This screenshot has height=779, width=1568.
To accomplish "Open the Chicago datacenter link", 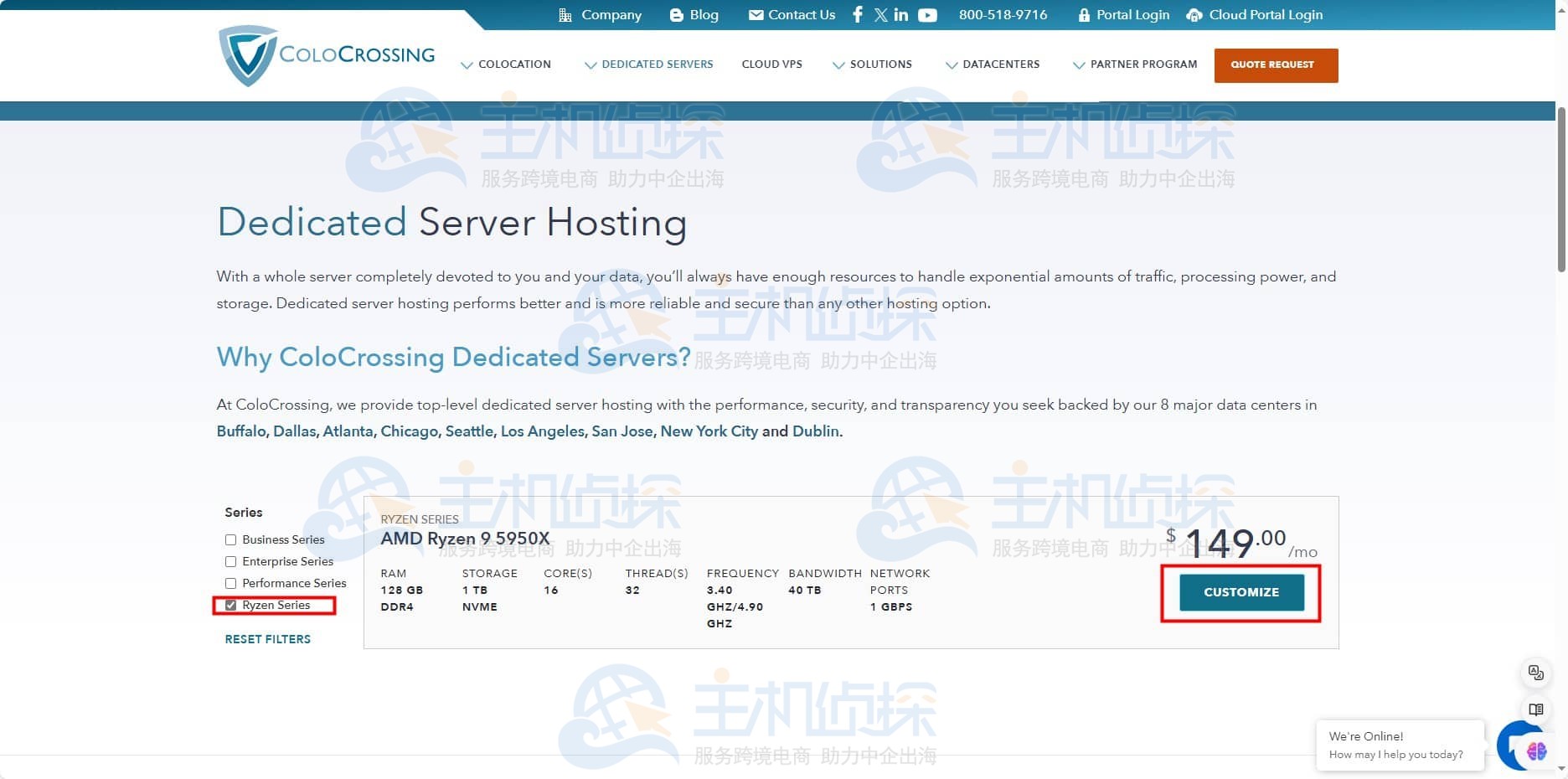I will (x=410, y=431).
